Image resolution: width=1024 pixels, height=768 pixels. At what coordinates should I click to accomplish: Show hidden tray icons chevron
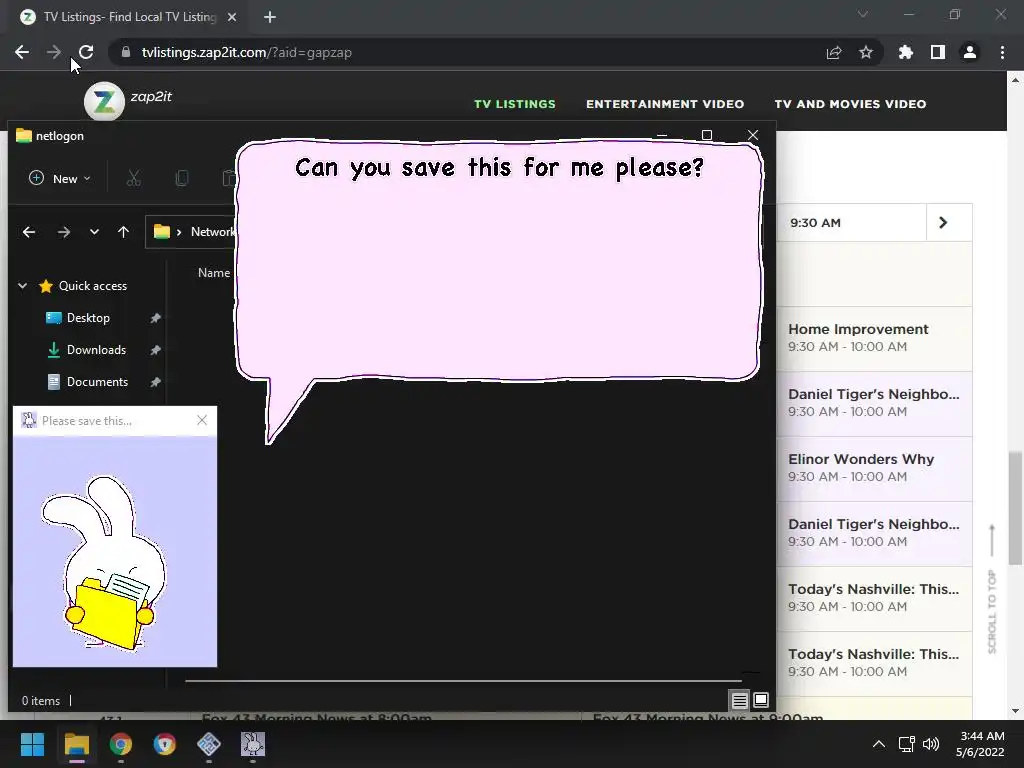879,744
